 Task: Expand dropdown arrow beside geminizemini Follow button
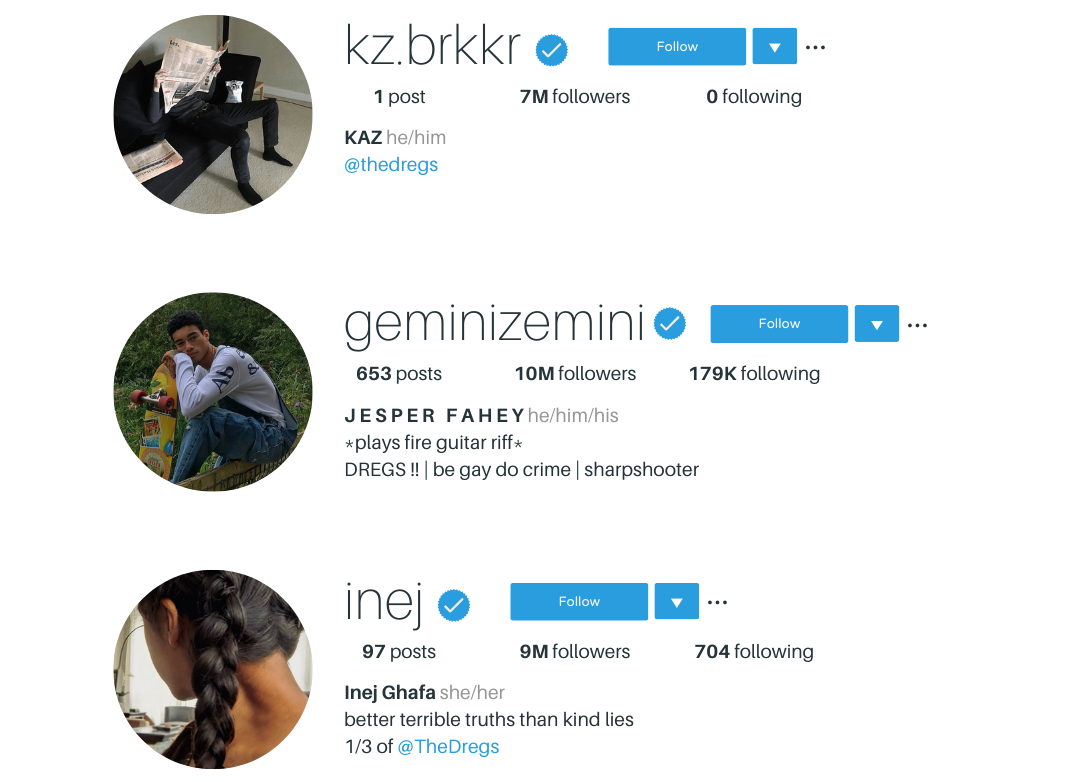click(877, 323)
